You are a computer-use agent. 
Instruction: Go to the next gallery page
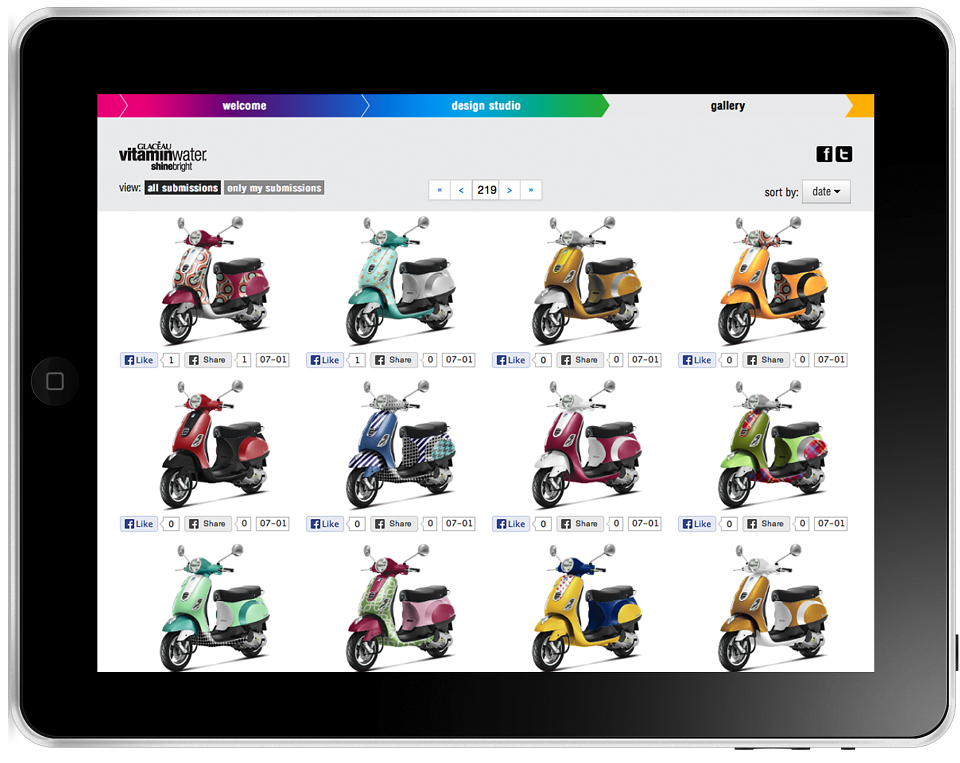point(509,190)
